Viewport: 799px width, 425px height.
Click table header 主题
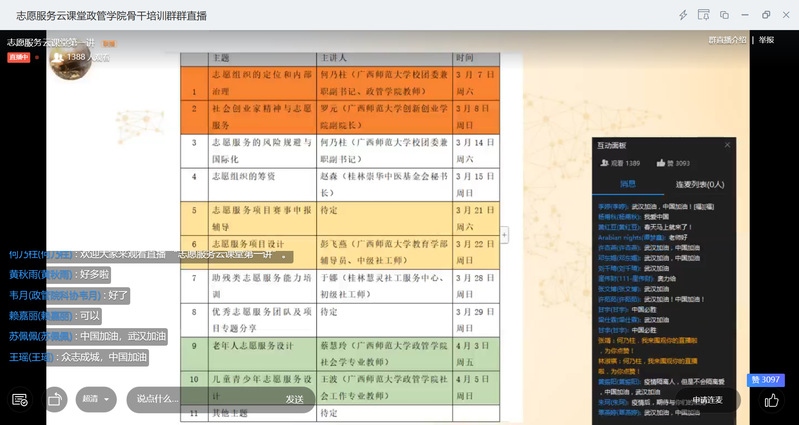click(262, 58)
